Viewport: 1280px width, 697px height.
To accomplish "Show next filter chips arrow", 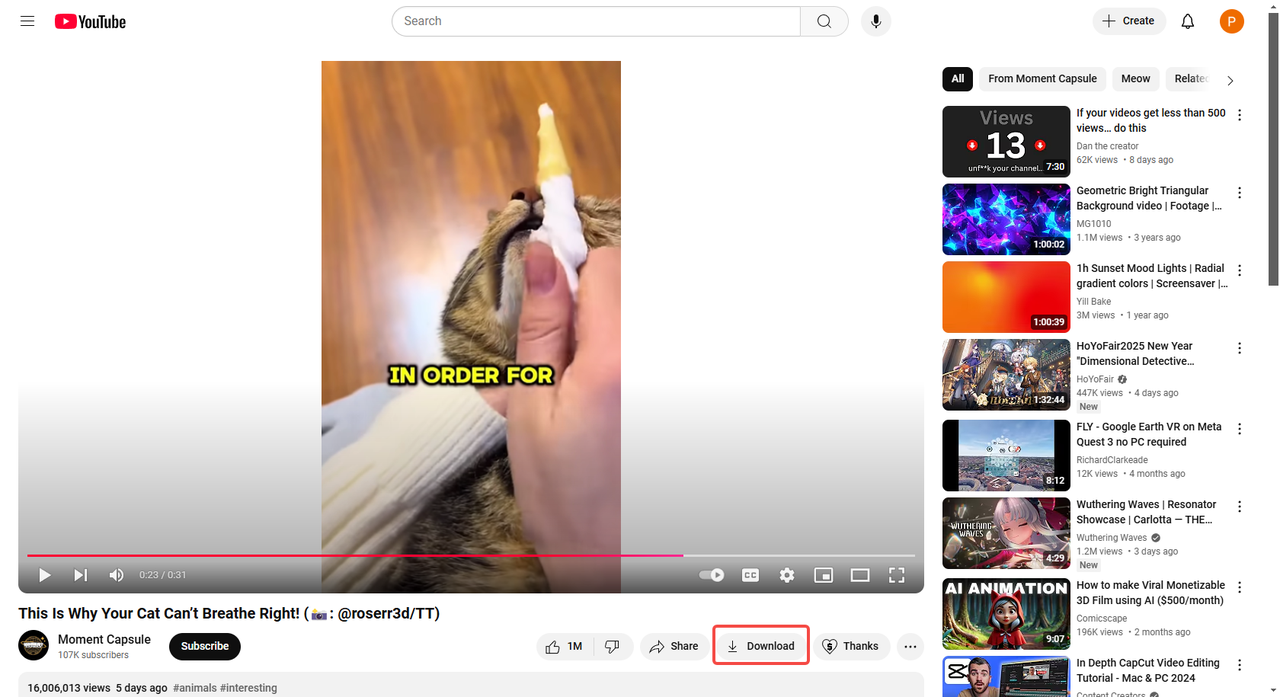I will (x=1230, y=80).
